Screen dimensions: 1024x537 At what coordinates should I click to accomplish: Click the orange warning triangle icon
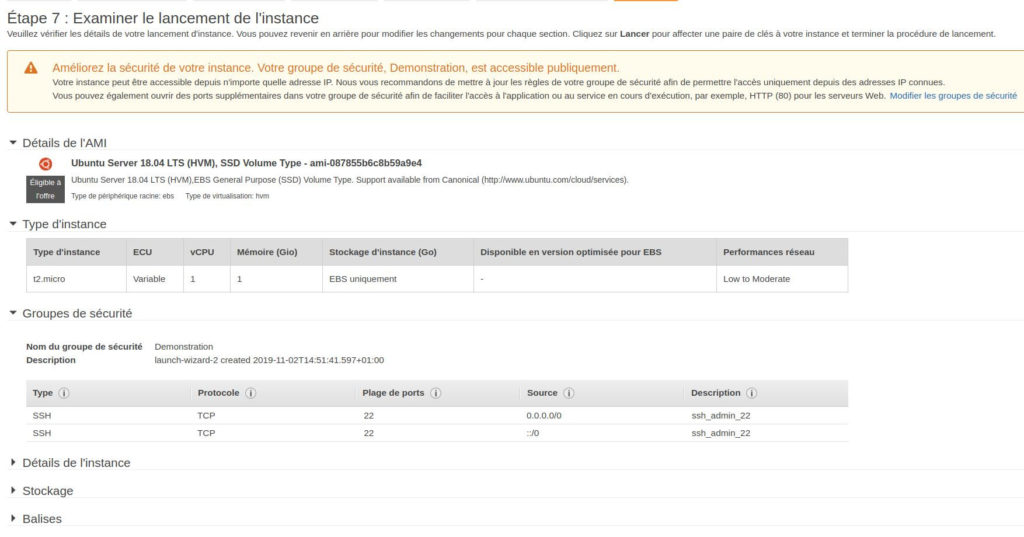(x=31, y=68)
